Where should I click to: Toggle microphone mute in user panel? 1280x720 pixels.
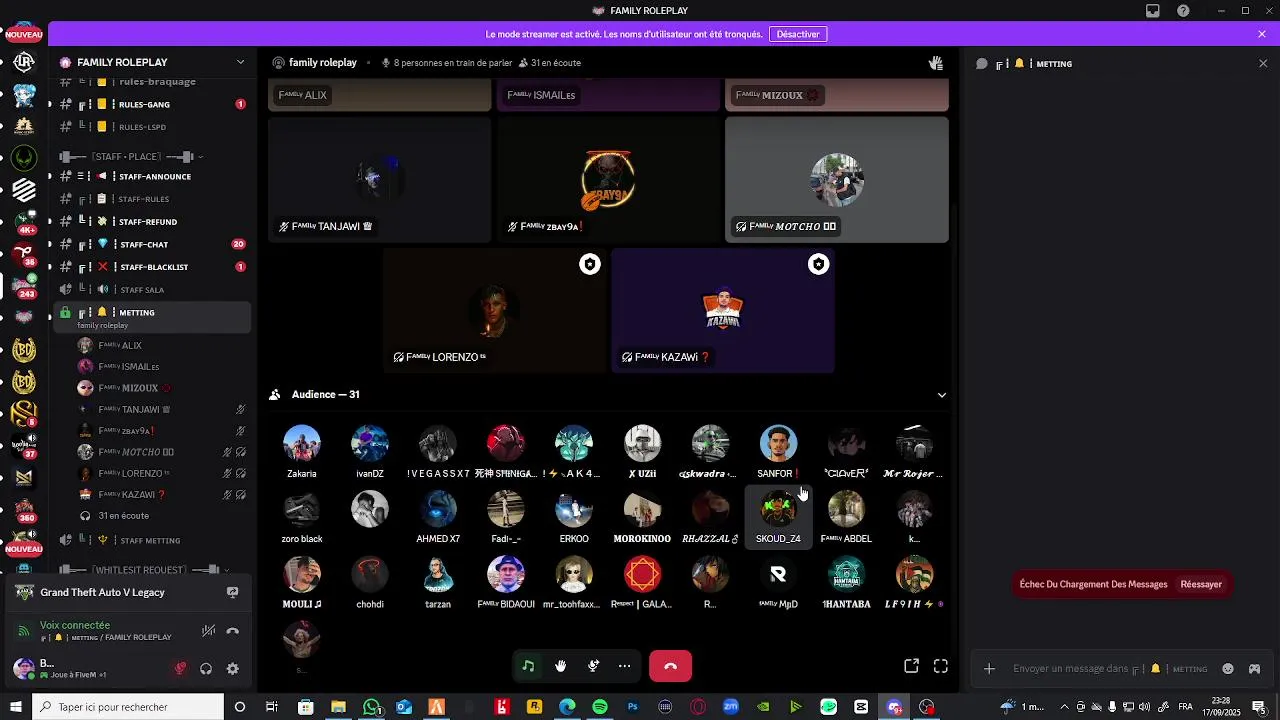pos(180,669)
